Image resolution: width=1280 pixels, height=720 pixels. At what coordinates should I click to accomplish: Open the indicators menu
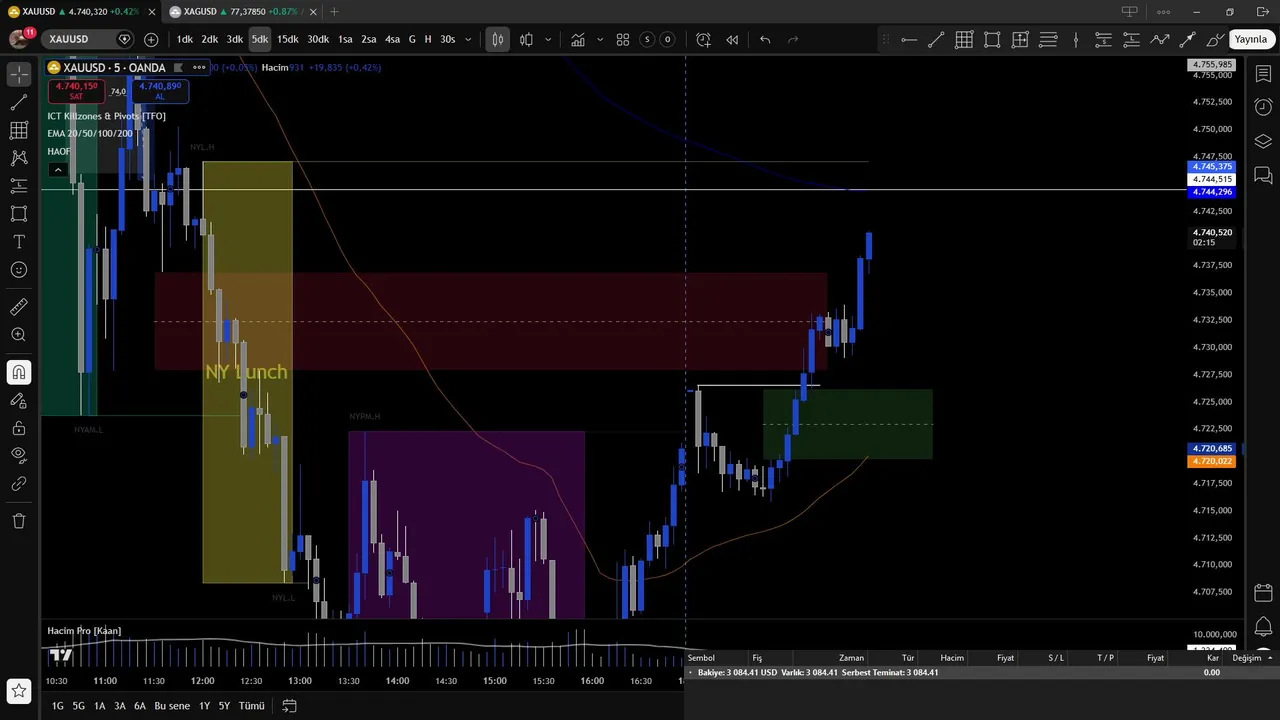(x=578, y=39)
